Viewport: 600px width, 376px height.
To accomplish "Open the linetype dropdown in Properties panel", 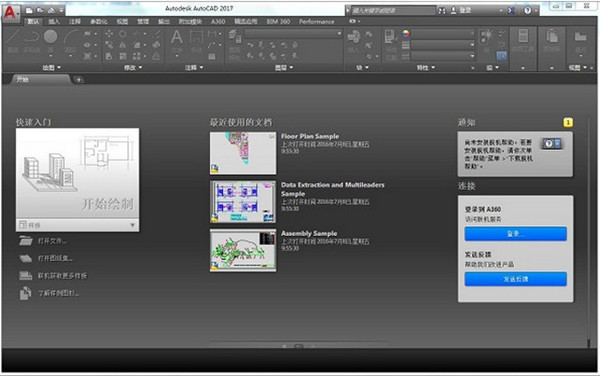I will 443,56.
